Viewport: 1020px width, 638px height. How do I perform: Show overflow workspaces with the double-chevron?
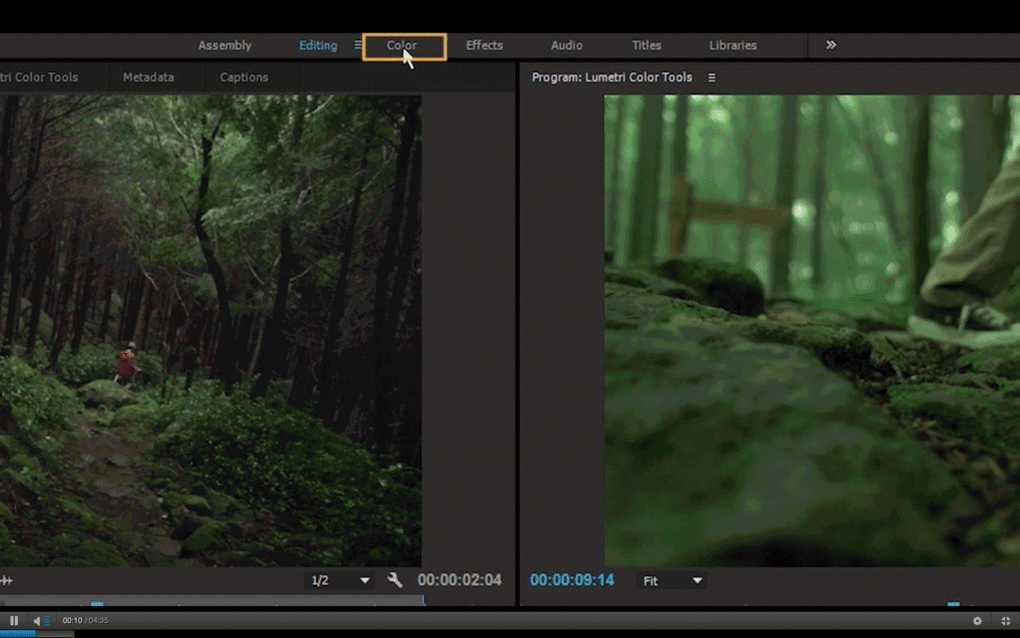[831, 45]
